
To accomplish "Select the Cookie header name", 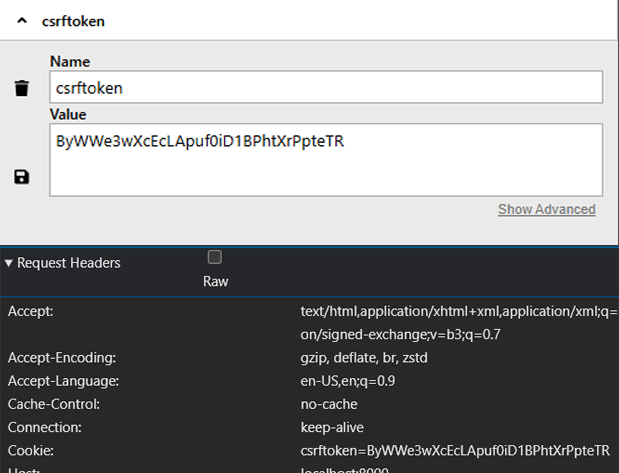I will [x=30, y=450].
